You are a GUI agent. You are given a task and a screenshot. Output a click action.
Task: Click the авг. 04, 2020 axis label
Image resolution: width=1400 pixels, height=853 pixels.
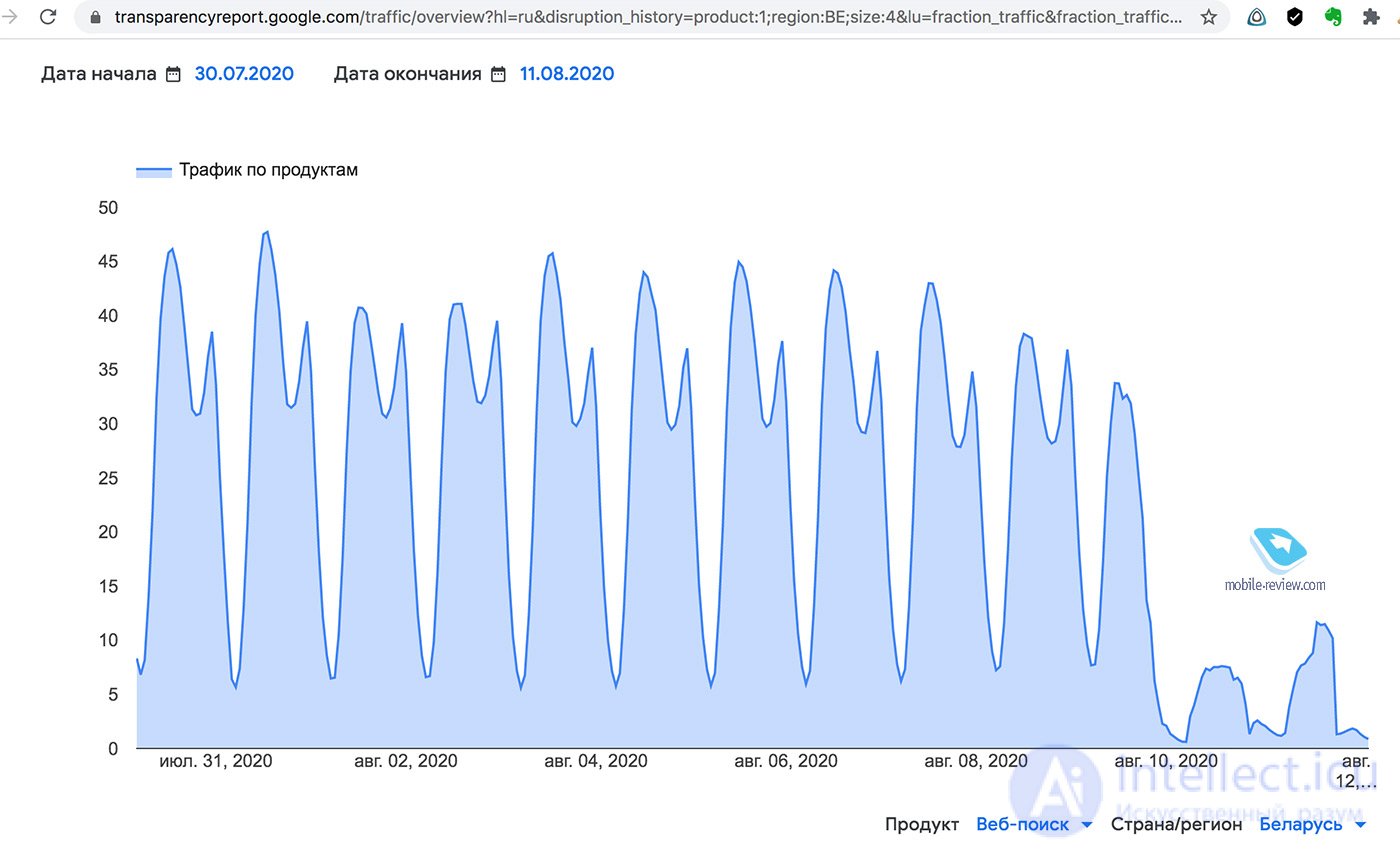(x=596, y=761)
